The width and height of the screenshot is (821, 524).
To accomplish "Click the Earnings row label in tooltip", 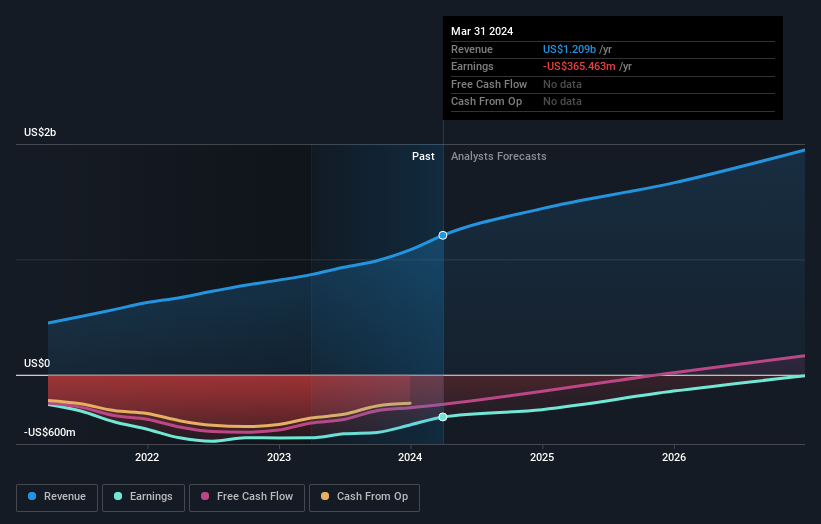I will pos(472,66).
